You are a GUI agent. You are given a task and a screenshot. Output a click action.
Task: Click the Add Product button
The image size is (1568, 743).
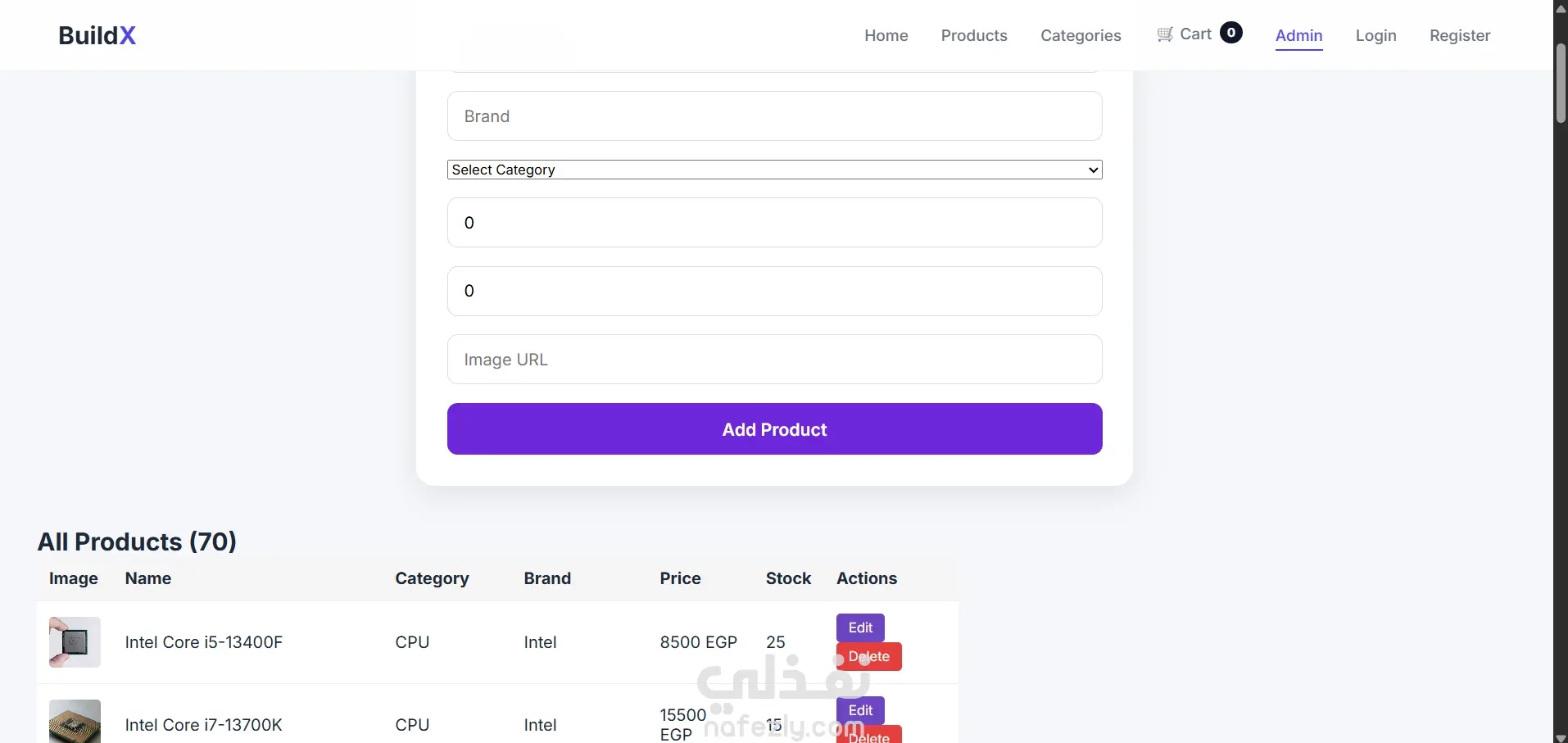[774, 429]
